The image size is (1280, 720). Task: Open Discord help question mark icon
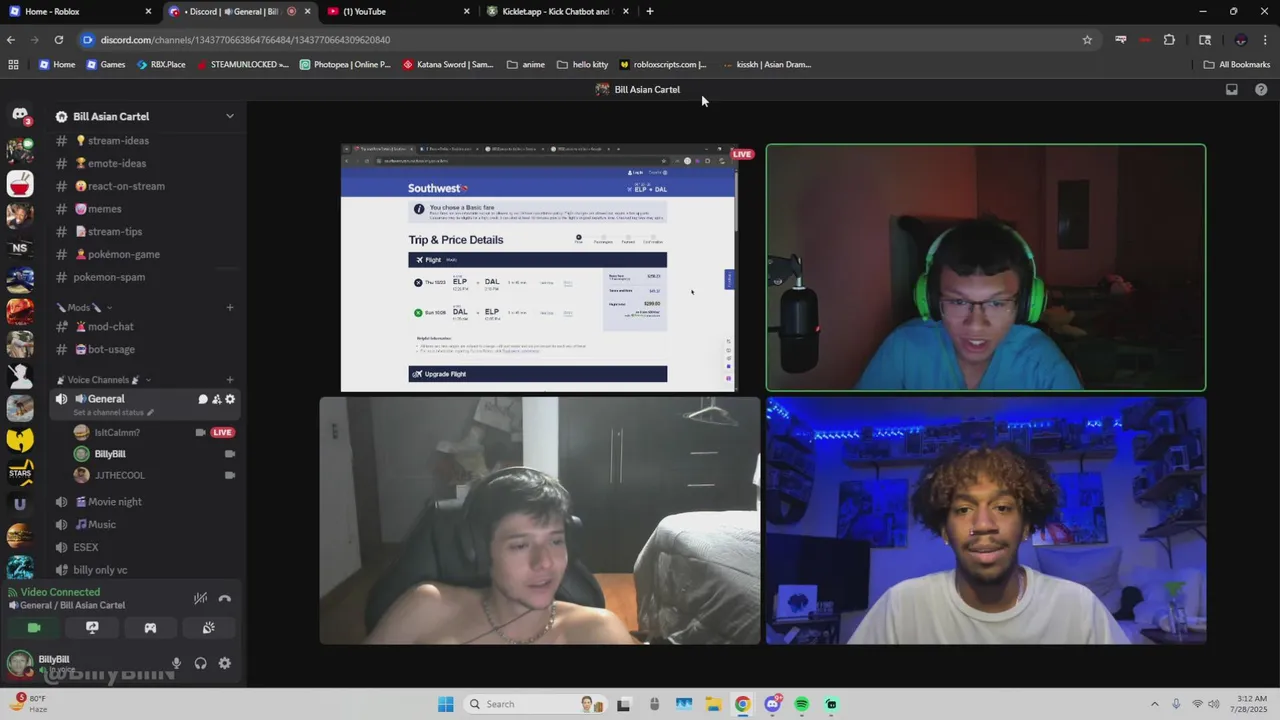[x=1261, y=89]
